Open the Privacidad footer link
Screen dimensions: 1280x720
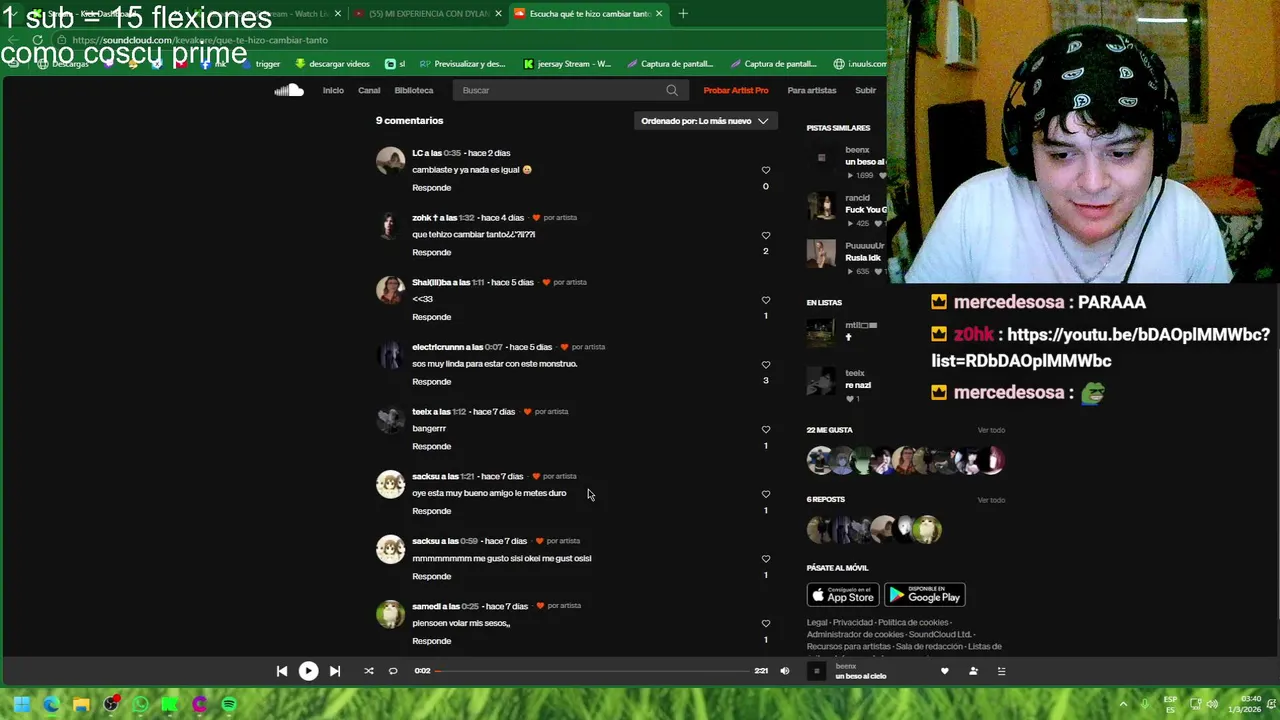point(853,622)
